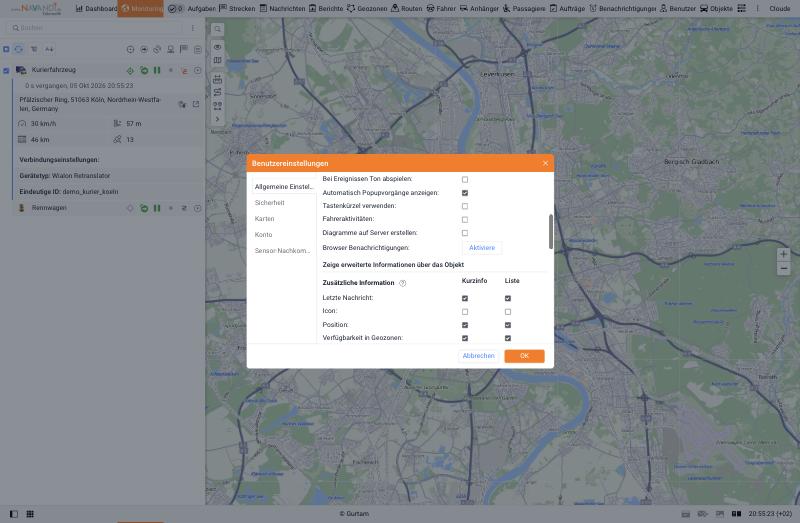Viewport: 800px width, 523px height.
Task: Open the Fahrer menu item
Action: point(441,8)
